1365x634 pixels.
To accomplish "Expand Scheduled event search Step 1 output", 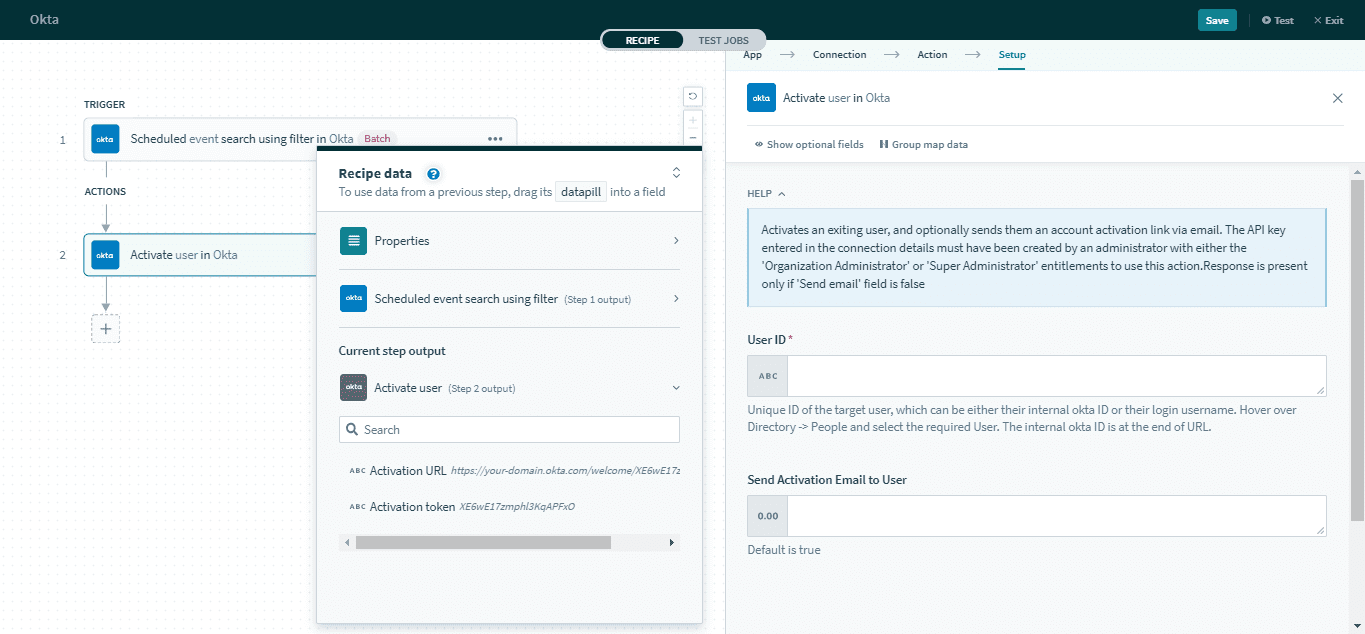I will 676,299.
